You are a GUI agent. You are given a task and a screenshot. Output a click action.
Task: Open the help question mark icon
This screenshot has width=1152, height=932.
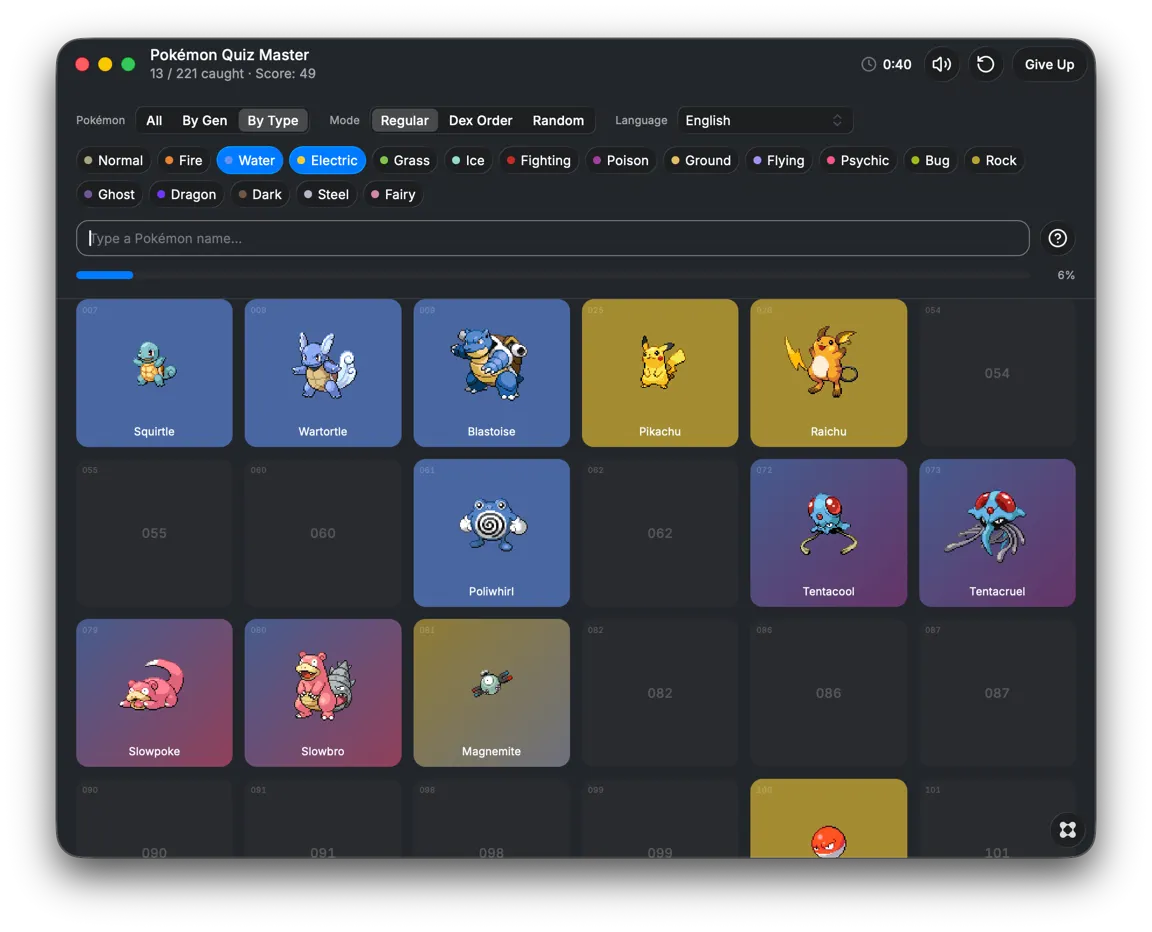[1057, 238]
